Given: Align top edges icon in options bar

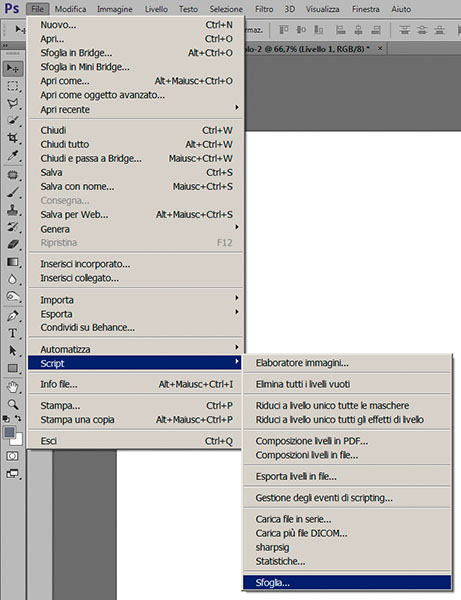Looking at the screenshot, I should pos(283,29).
